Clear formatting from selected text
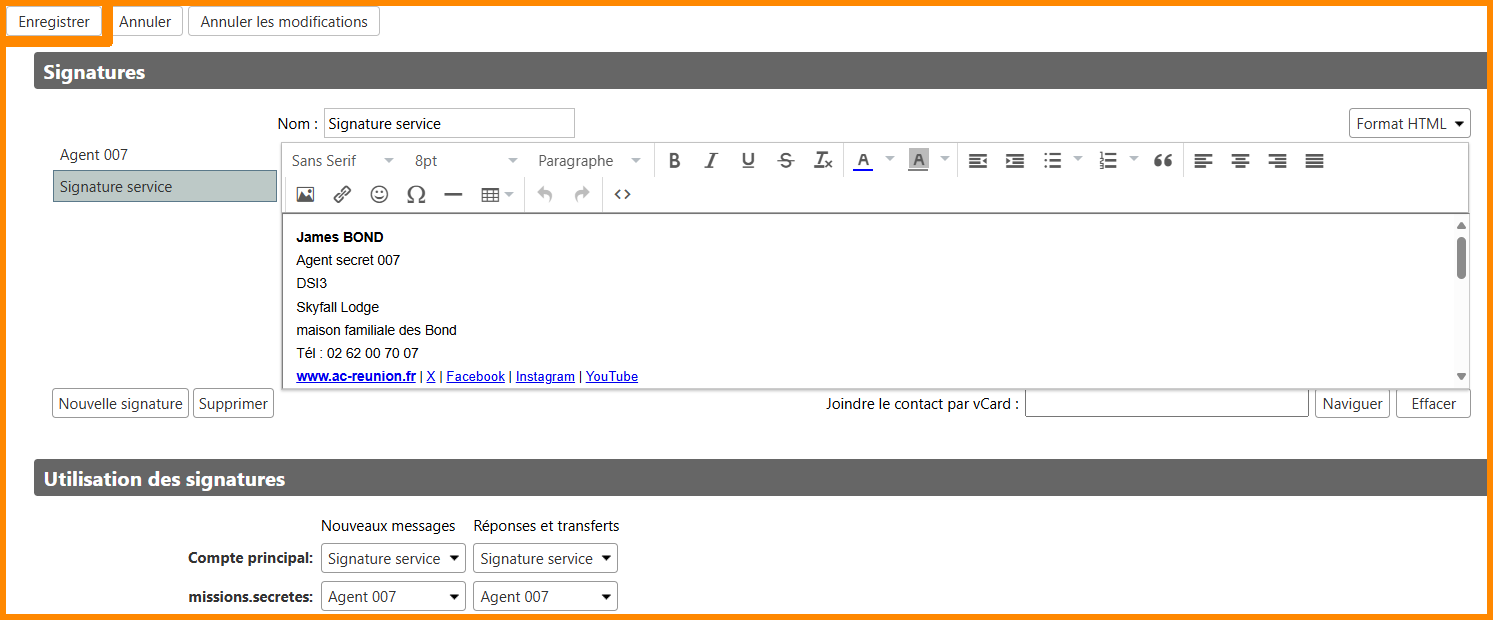1493x620 pixels. click(x=823, y=161)
